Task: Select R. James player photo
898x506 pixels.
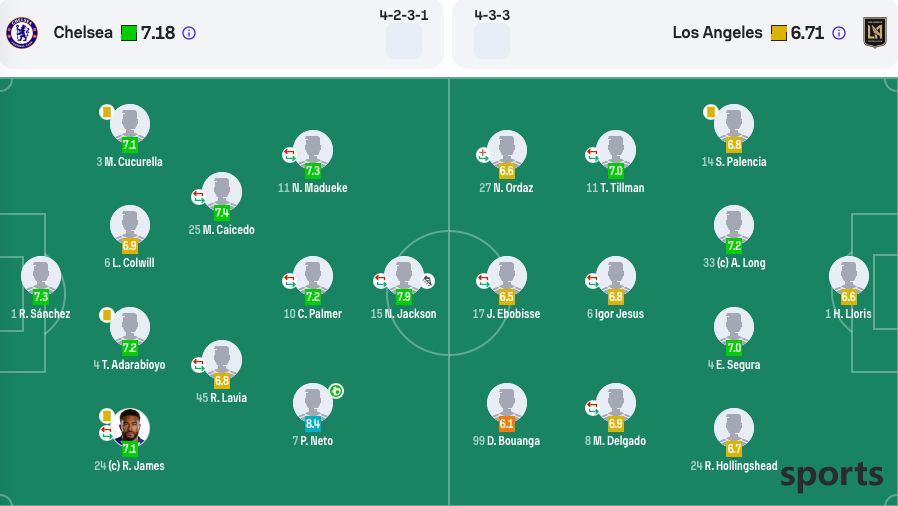Action: [x=130, y=427]
